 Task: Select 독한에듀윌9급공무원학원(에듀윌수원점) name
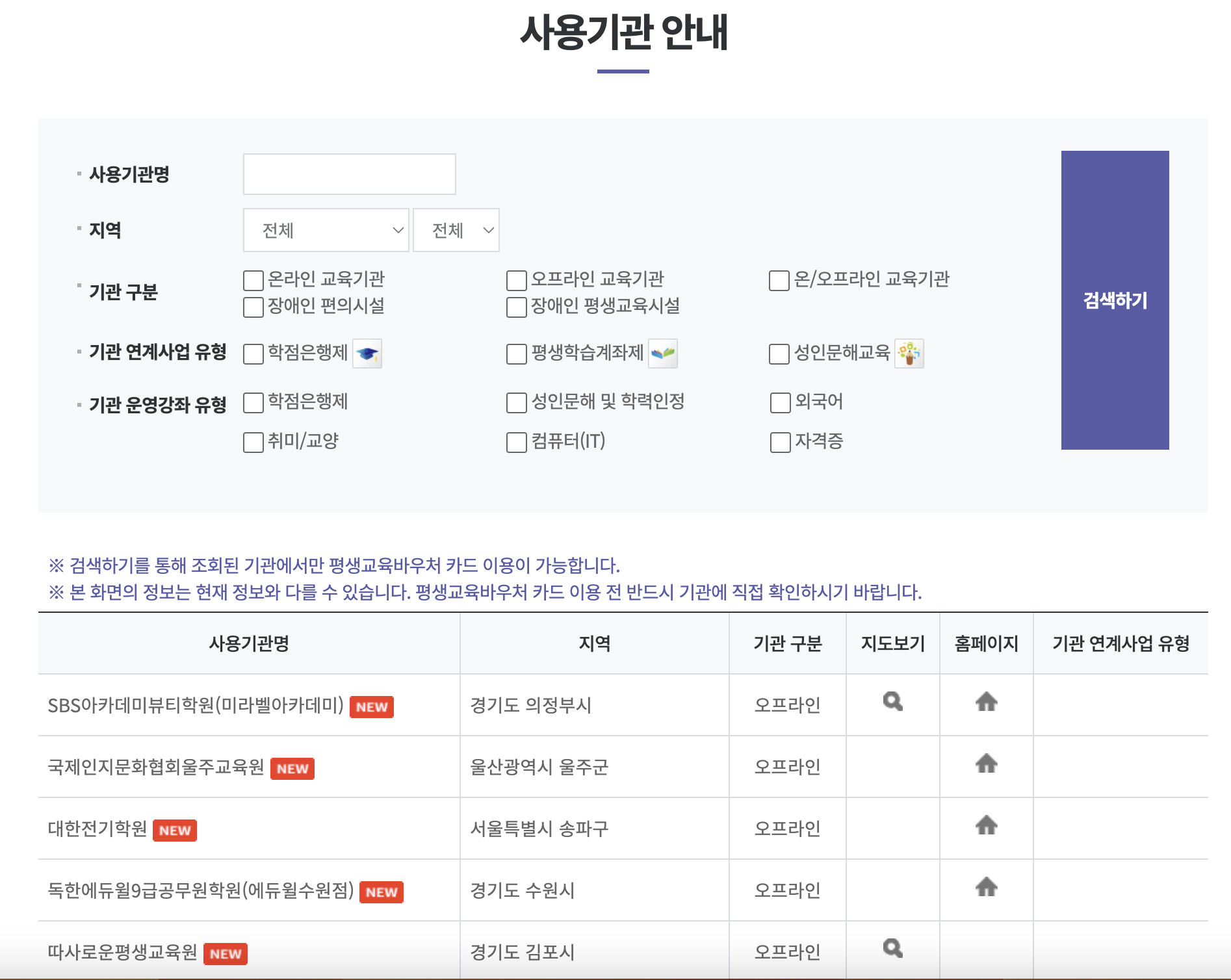[x=201, y=890]
